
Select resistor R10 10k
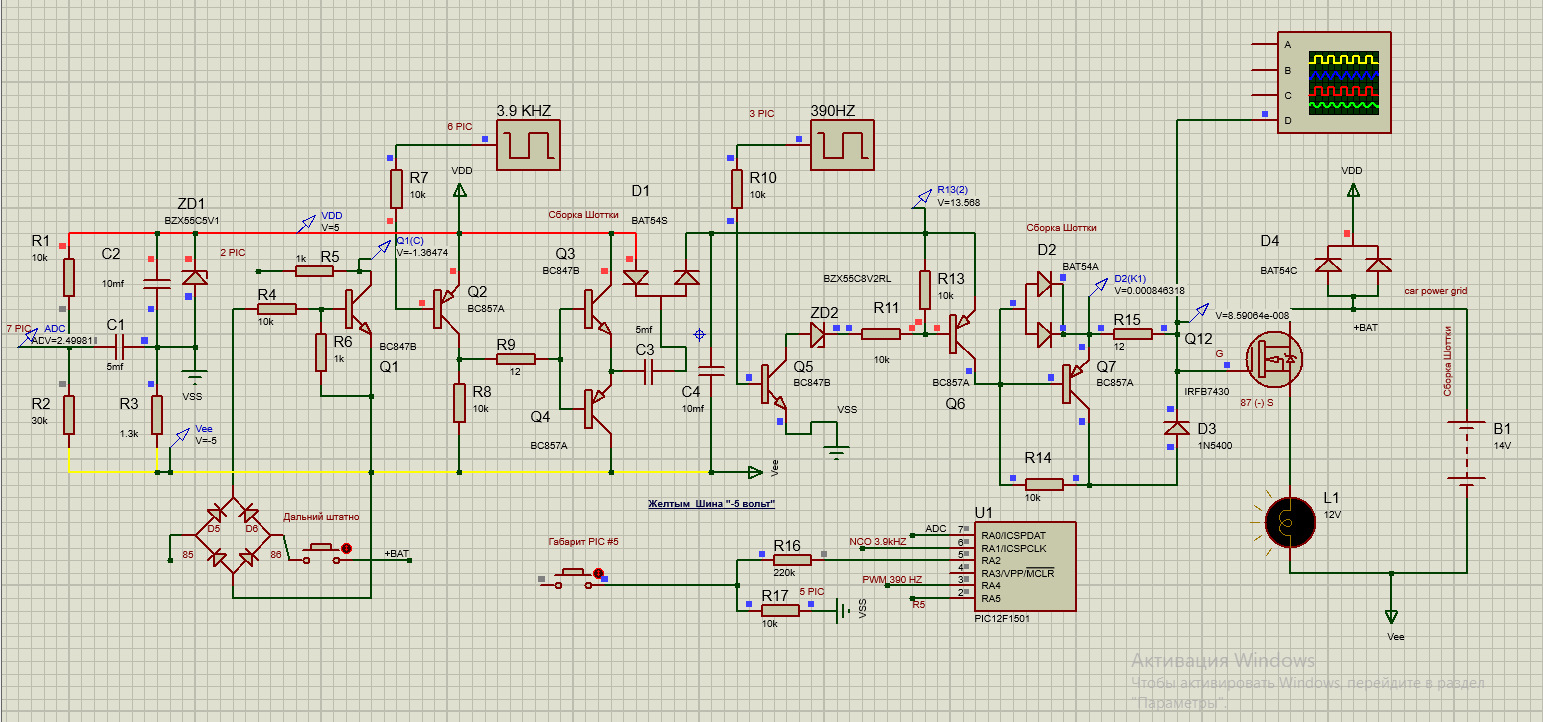pyautogui.click(x=736, y=189)
